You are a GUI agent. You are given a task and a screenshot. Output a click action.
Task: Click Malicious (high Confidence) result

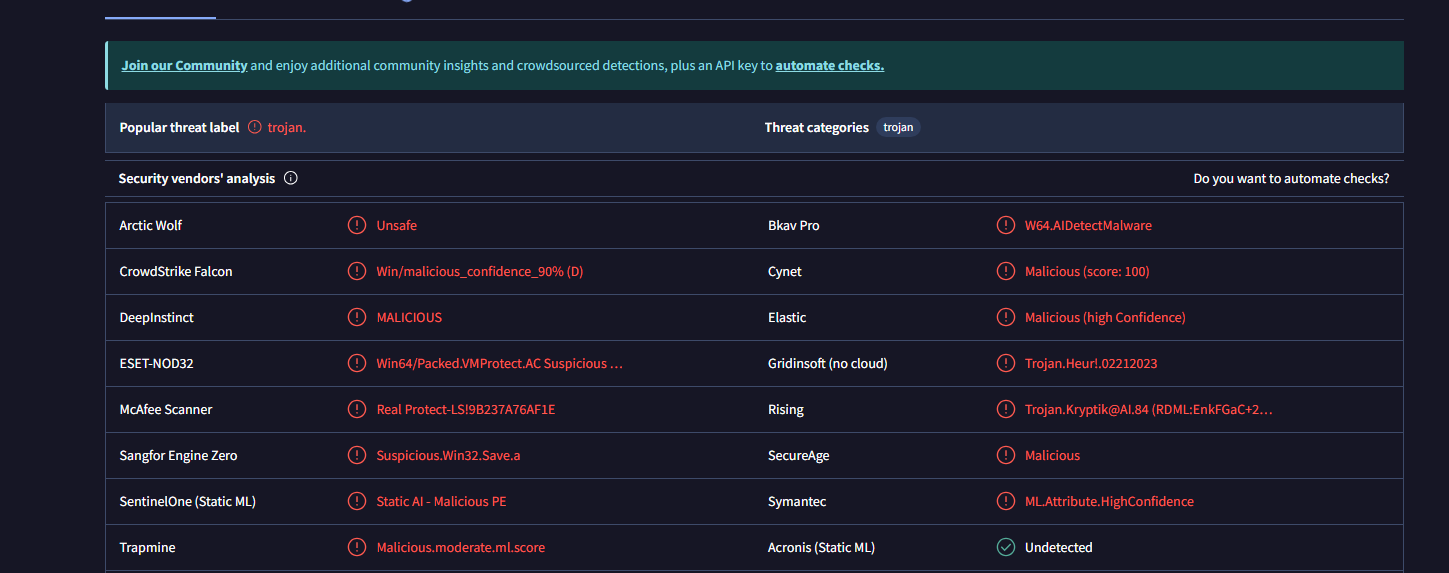coord(1105,317)
